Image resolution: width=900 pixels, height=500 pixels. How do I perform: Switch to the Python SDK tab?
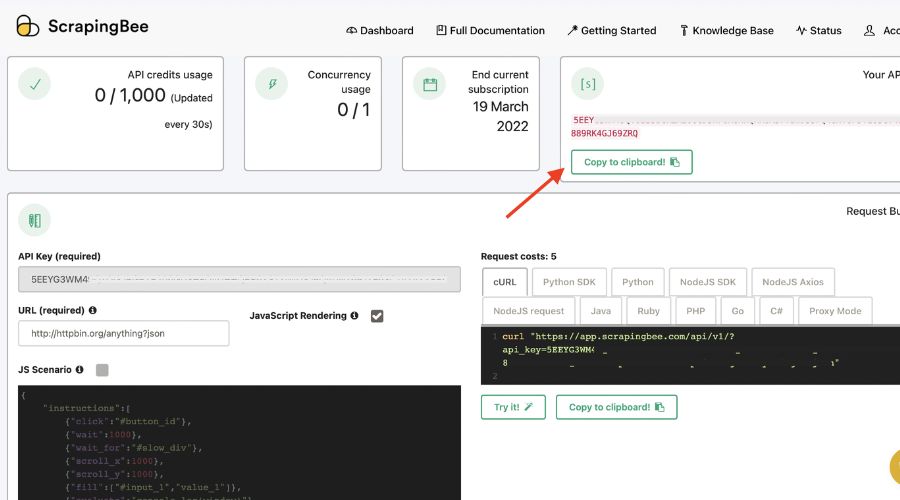[x=569, y=282]
